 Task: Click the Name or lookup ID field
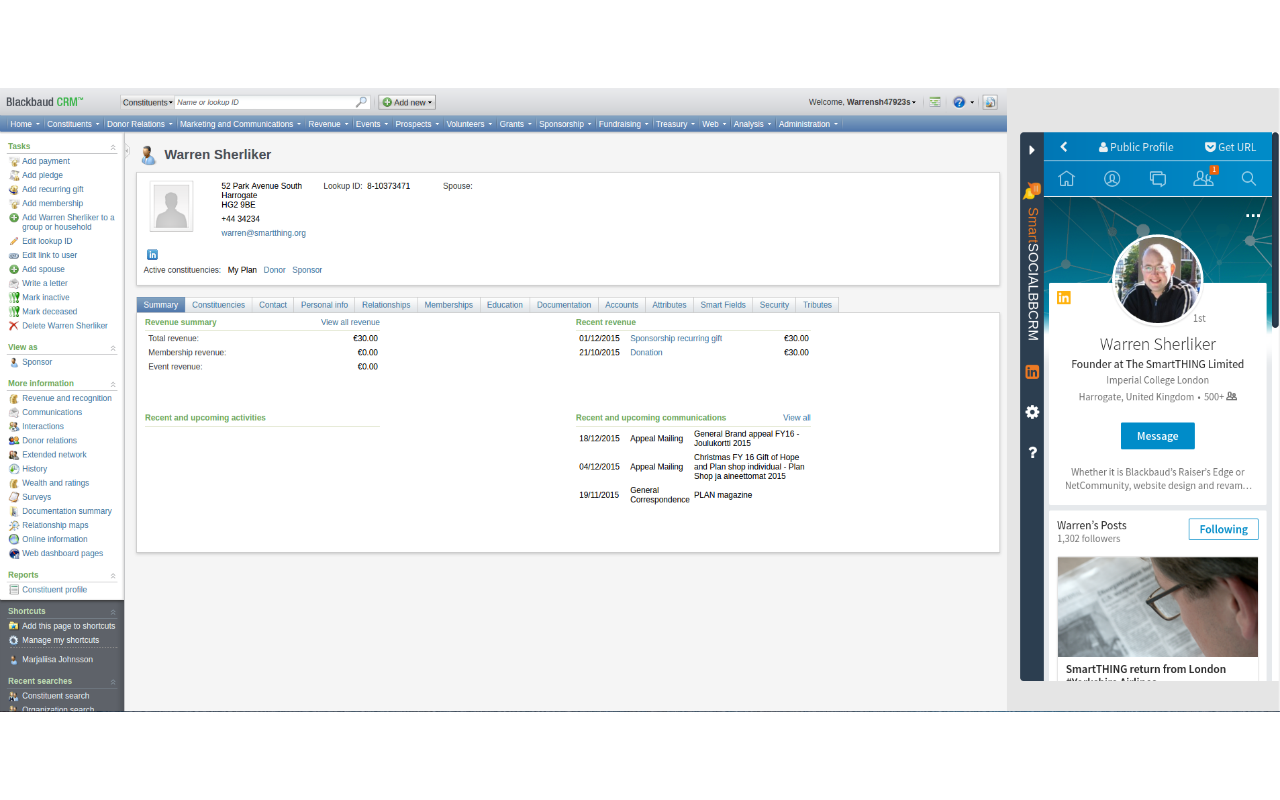pyautogui.click(x=265, y=102)
